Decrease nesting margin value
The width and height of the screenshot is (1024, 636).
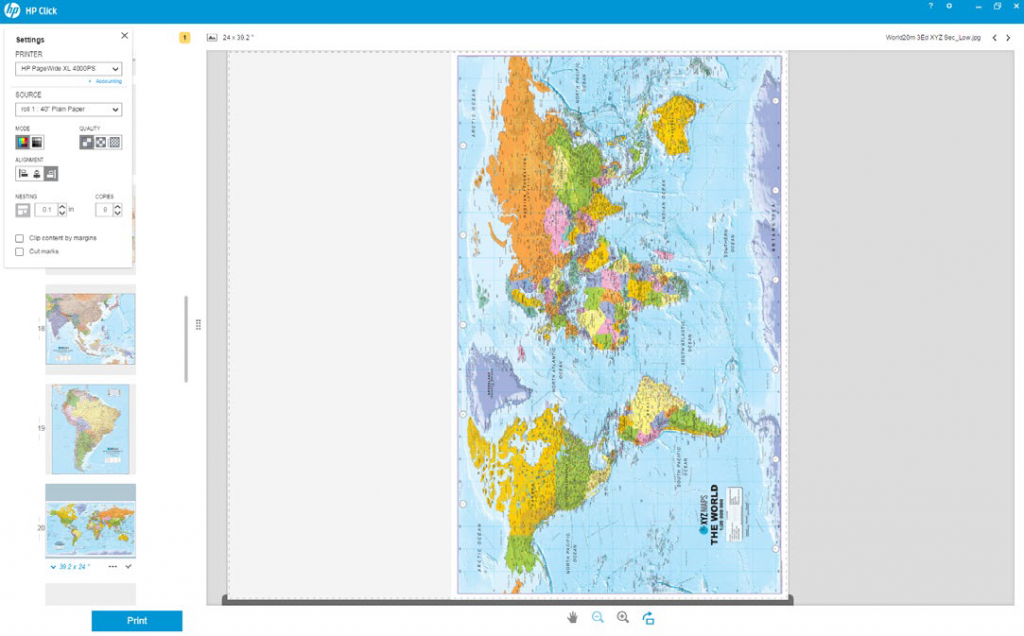point(62,214)
